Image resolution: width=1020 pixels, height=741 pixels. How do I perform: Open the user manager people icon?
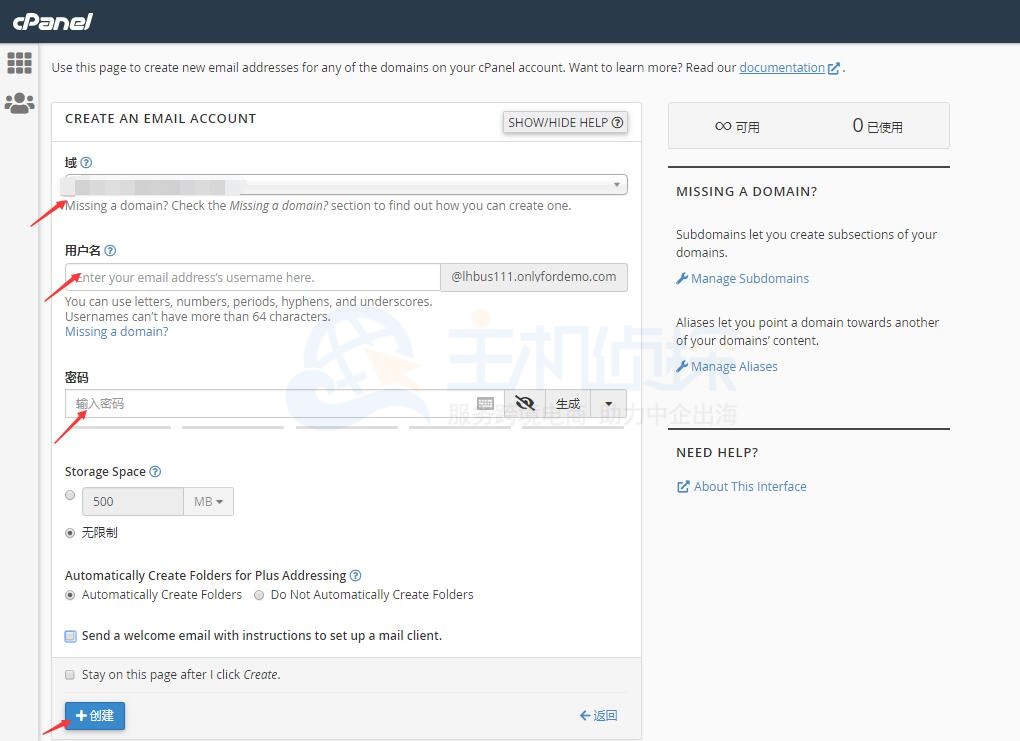click(x=20, y=103)
